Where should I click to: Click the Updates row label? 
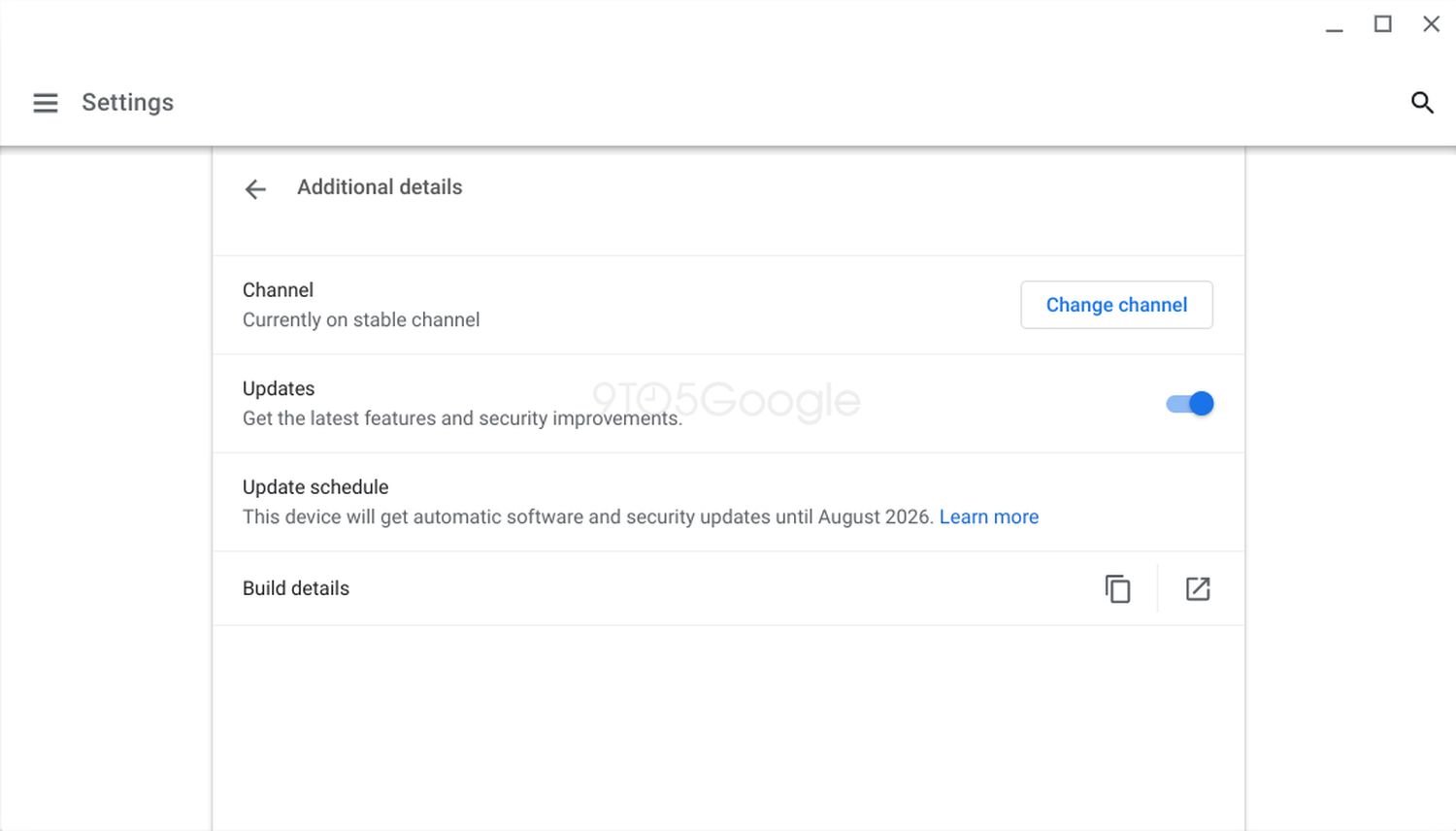pos(279,388)
